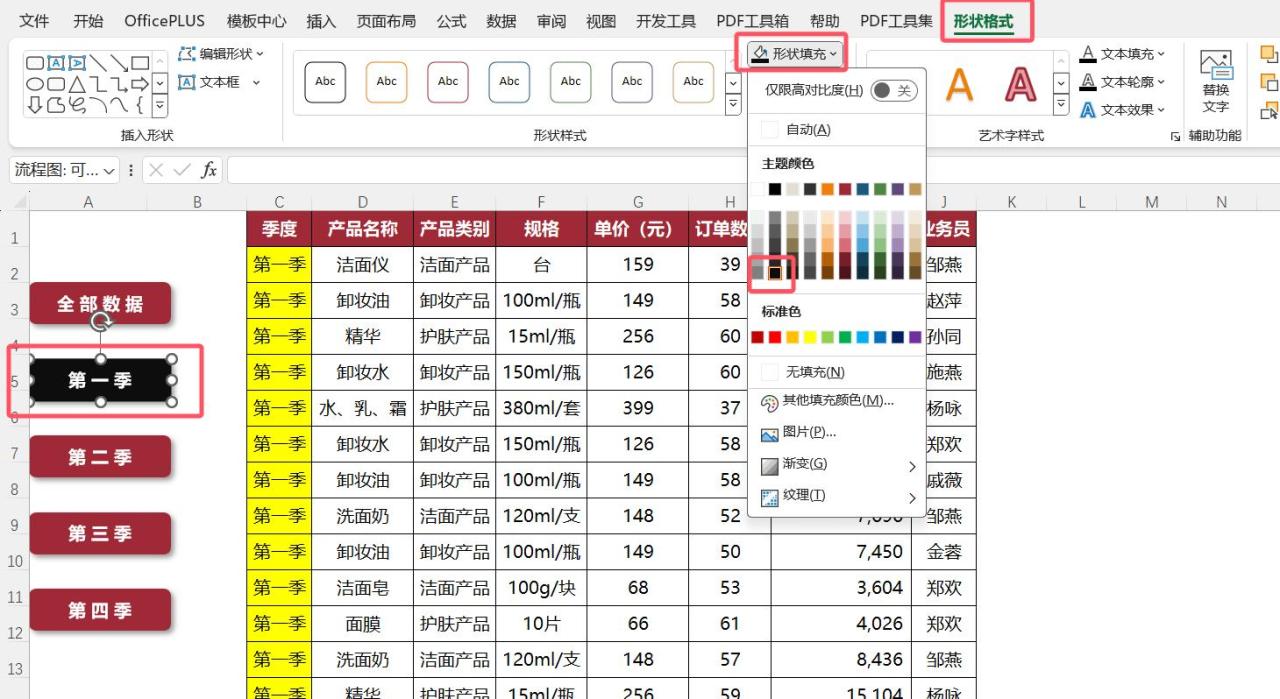Open the 文件 (File) tab
Image resolution: width=1280 pixels, height=699 pixels.
click(35, 21)
